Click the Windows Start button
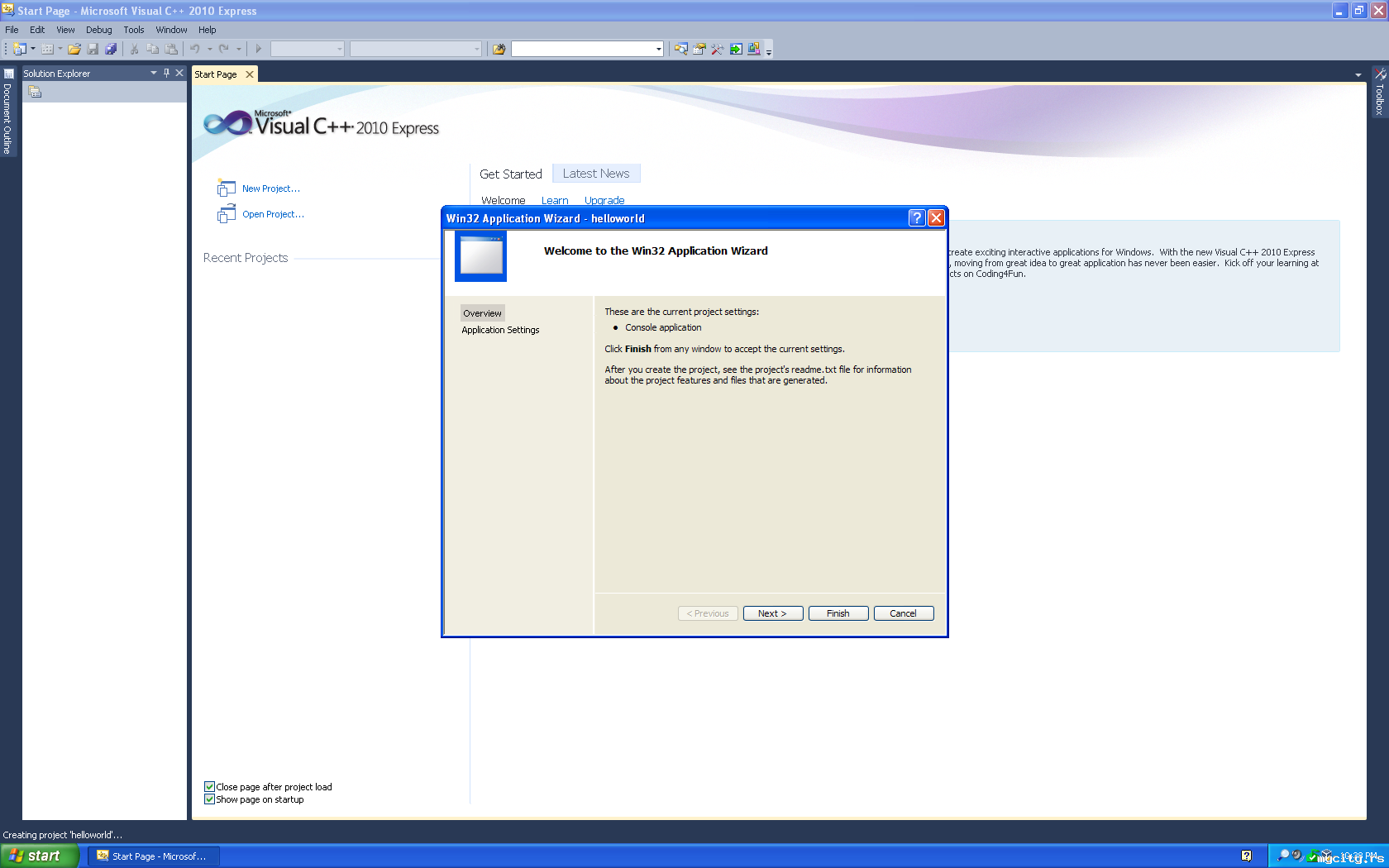1389x868 pixels. (x=40, y=856)
